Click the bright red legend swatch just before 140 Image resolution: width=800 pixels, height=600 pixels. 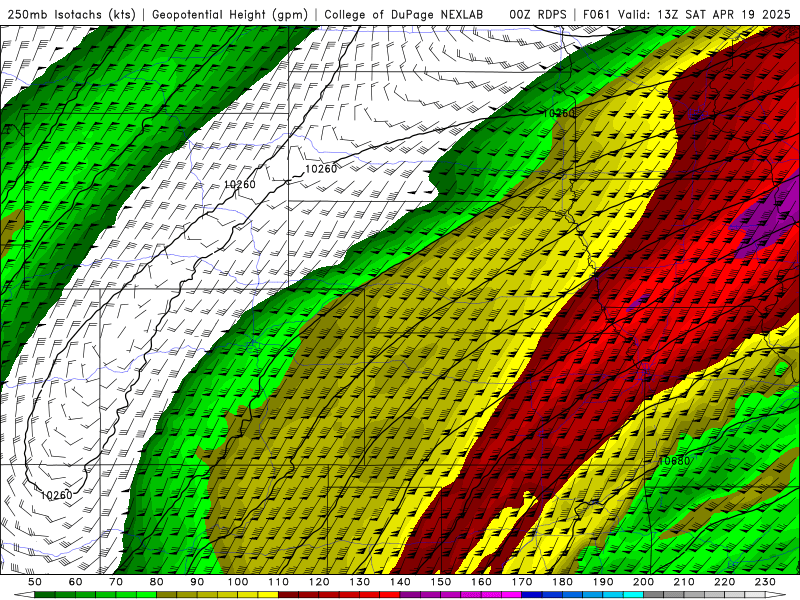click(x=390, y=595)
